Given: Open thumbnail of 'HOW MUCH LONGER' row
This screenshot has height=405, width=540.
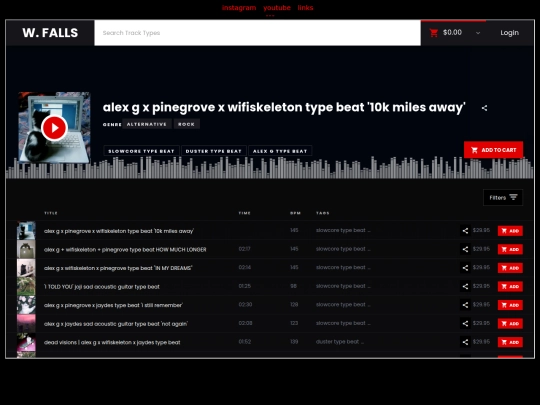Looking at the screenshot, I should pos(26,249).
